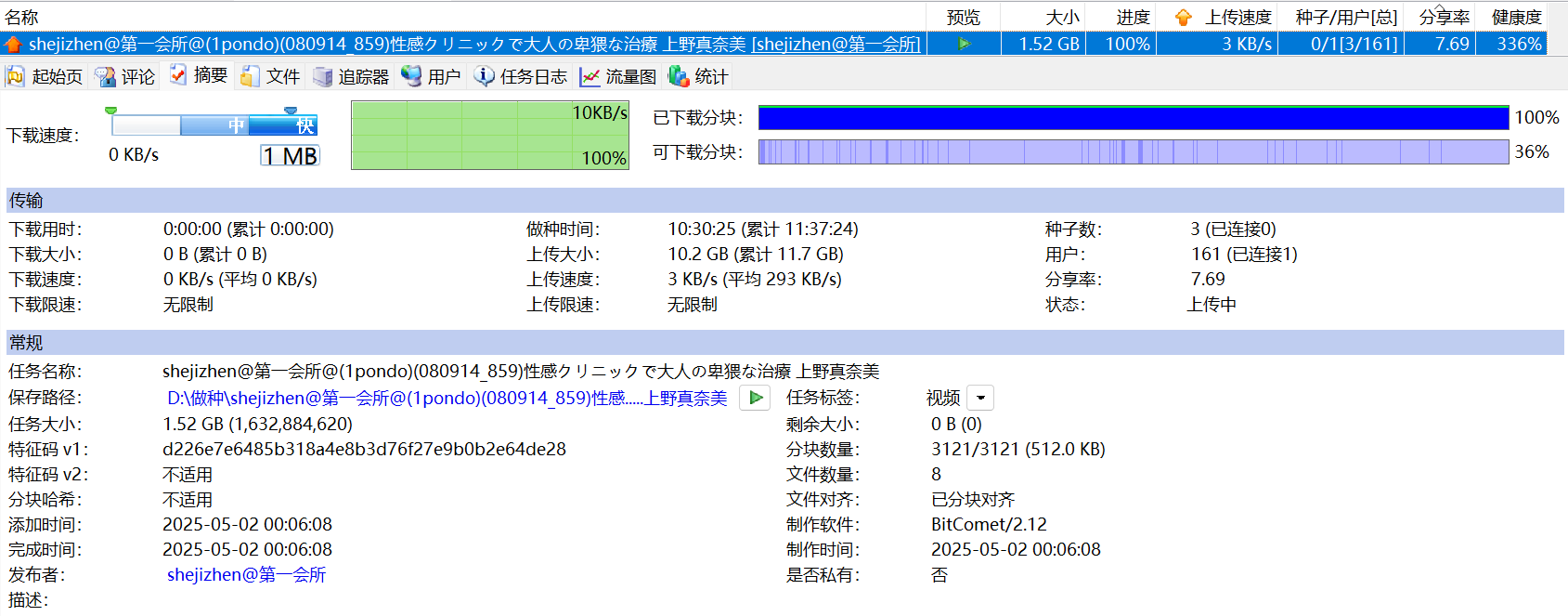Open the Trackers (追踪器) server icon
Viewport: 1568px width, 616px height.
(x=322, y=76)
